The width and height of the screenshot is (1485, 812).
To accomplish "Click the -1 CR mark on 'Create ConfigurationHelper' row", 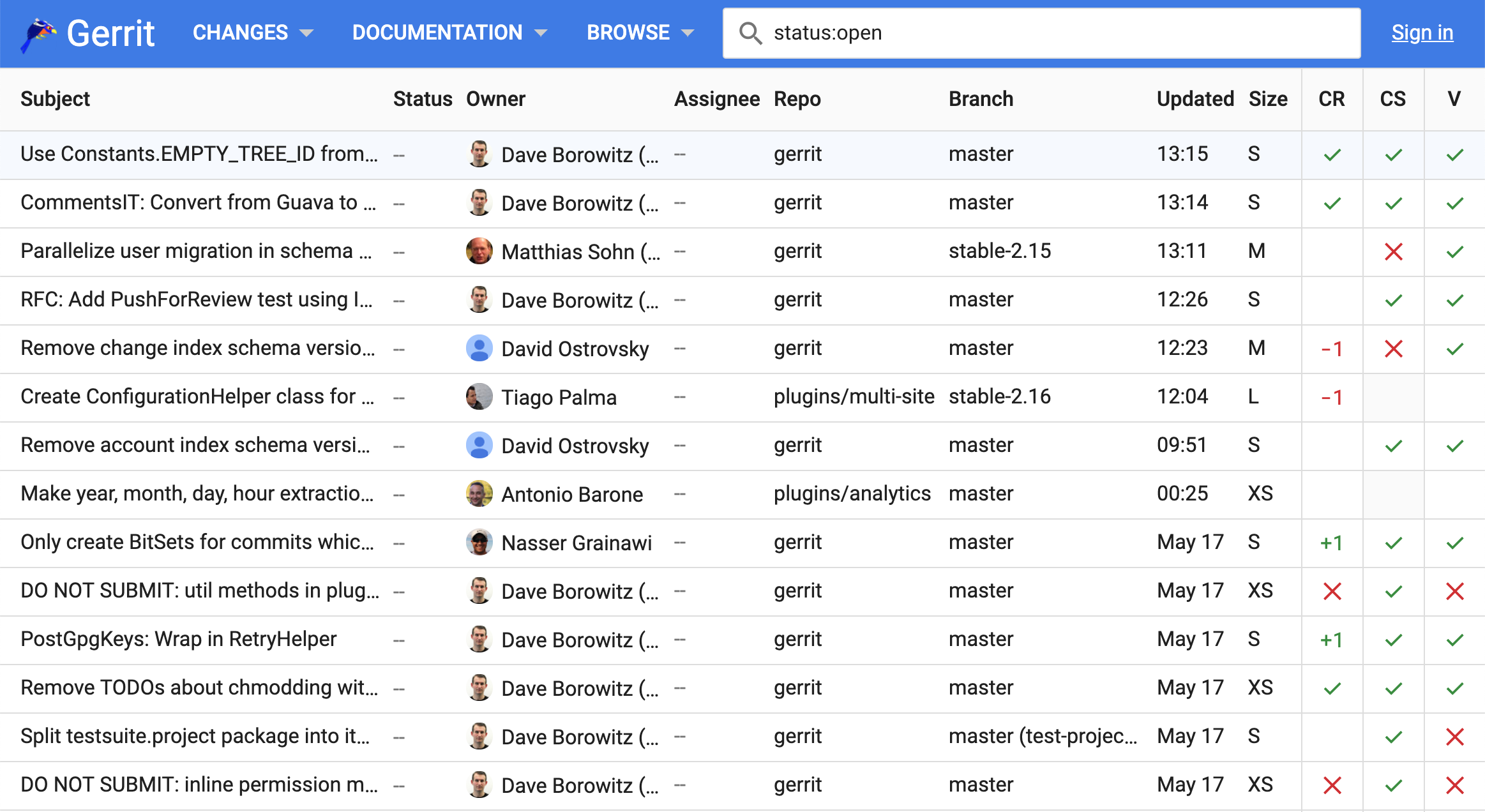I will [1331, 396].
